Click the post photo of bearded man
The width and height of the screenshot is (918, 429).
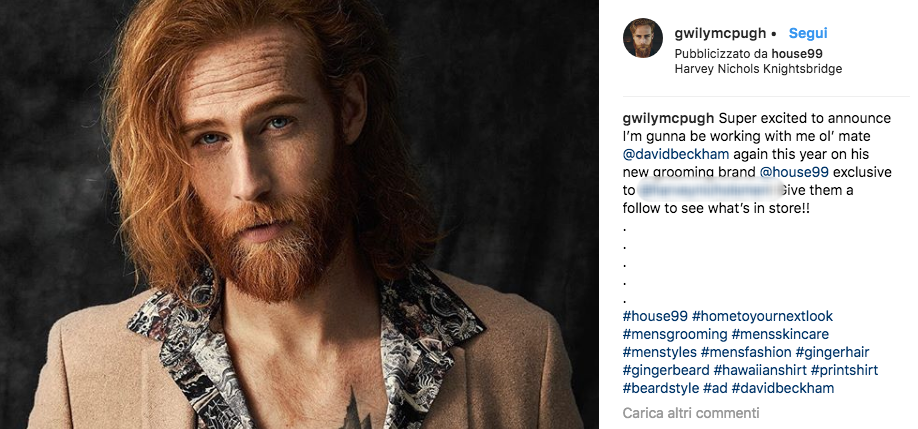299,214
